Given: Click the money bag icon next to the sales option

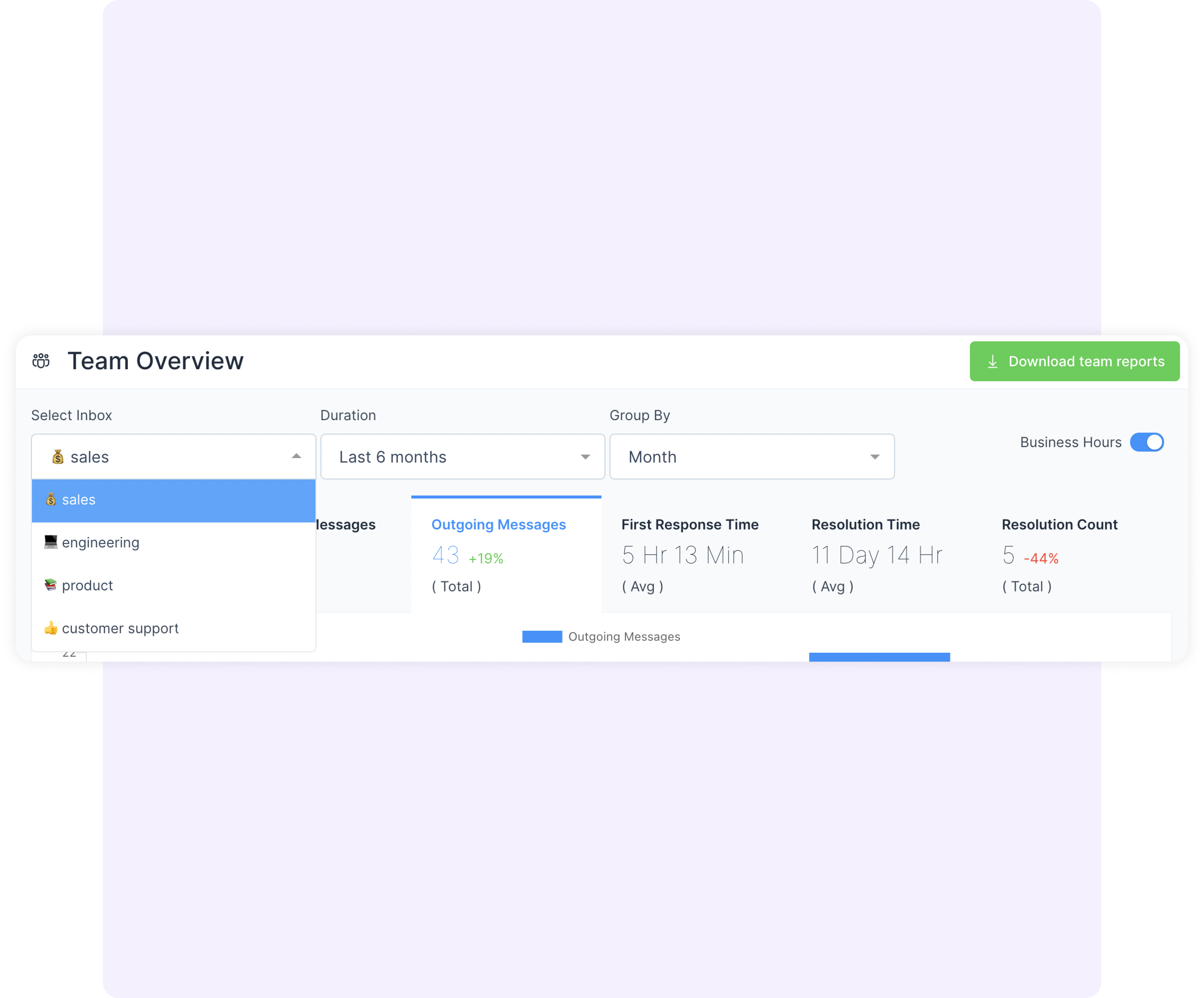Looking at the screenshot, I should pyautogui.click(x=52, y=499).
